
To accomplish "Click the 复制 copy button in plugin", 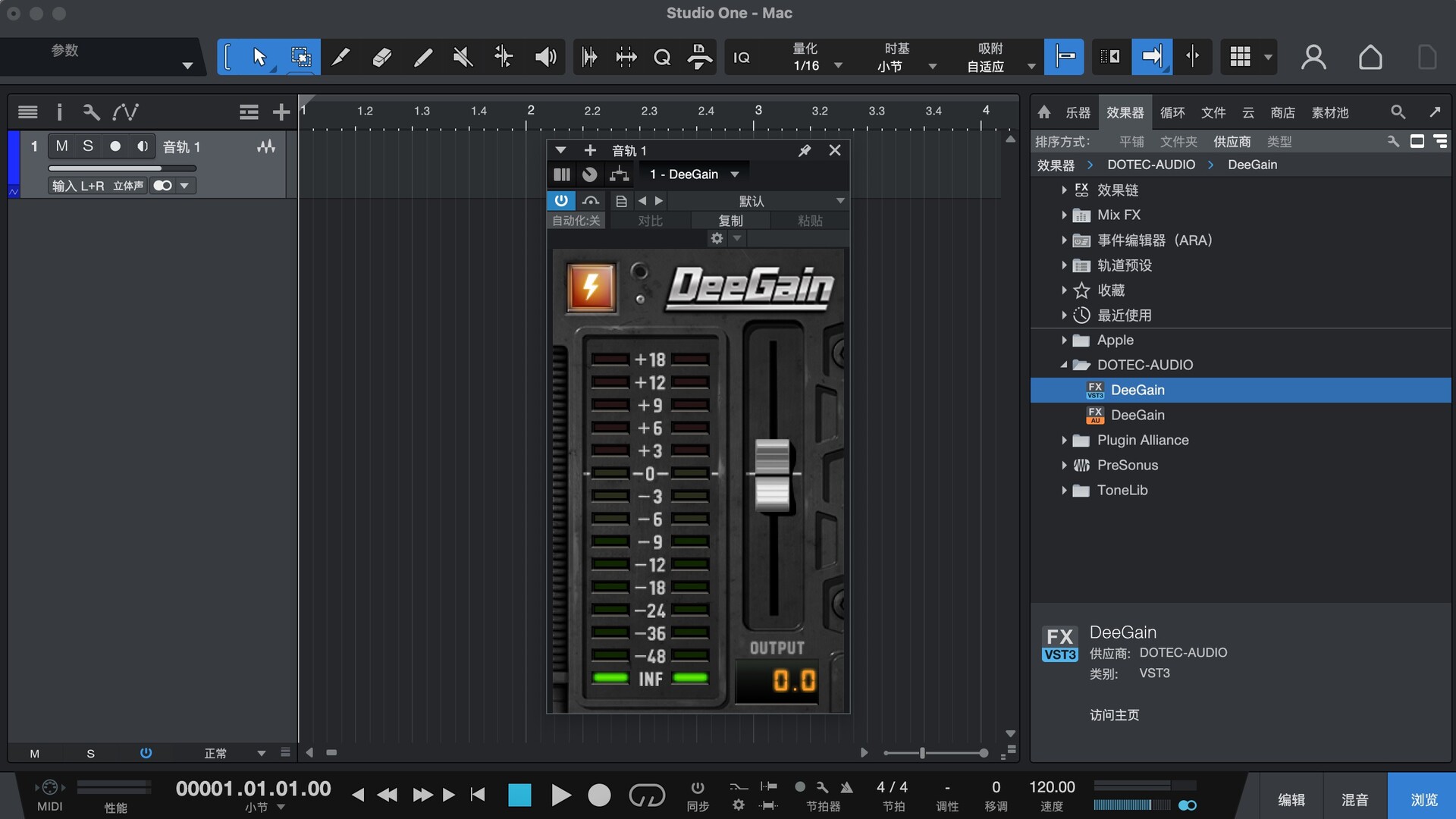I will (730, 221).
